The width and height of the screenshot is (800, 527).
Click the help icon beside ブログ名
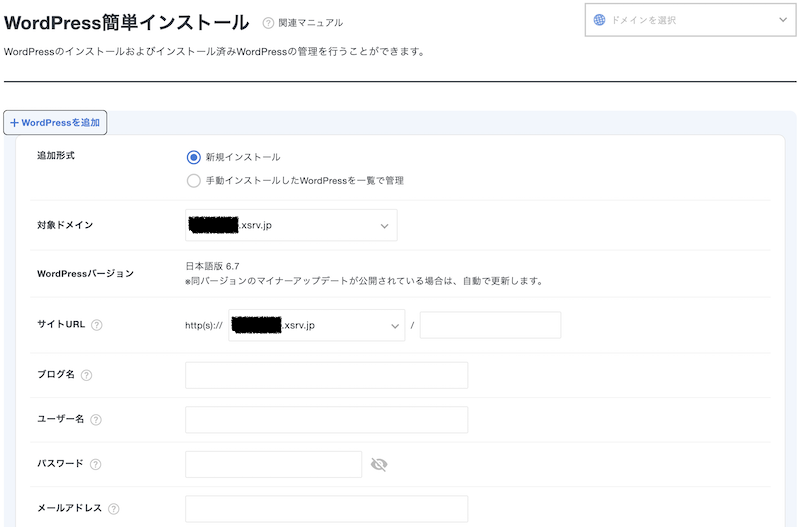pos(86,375)
